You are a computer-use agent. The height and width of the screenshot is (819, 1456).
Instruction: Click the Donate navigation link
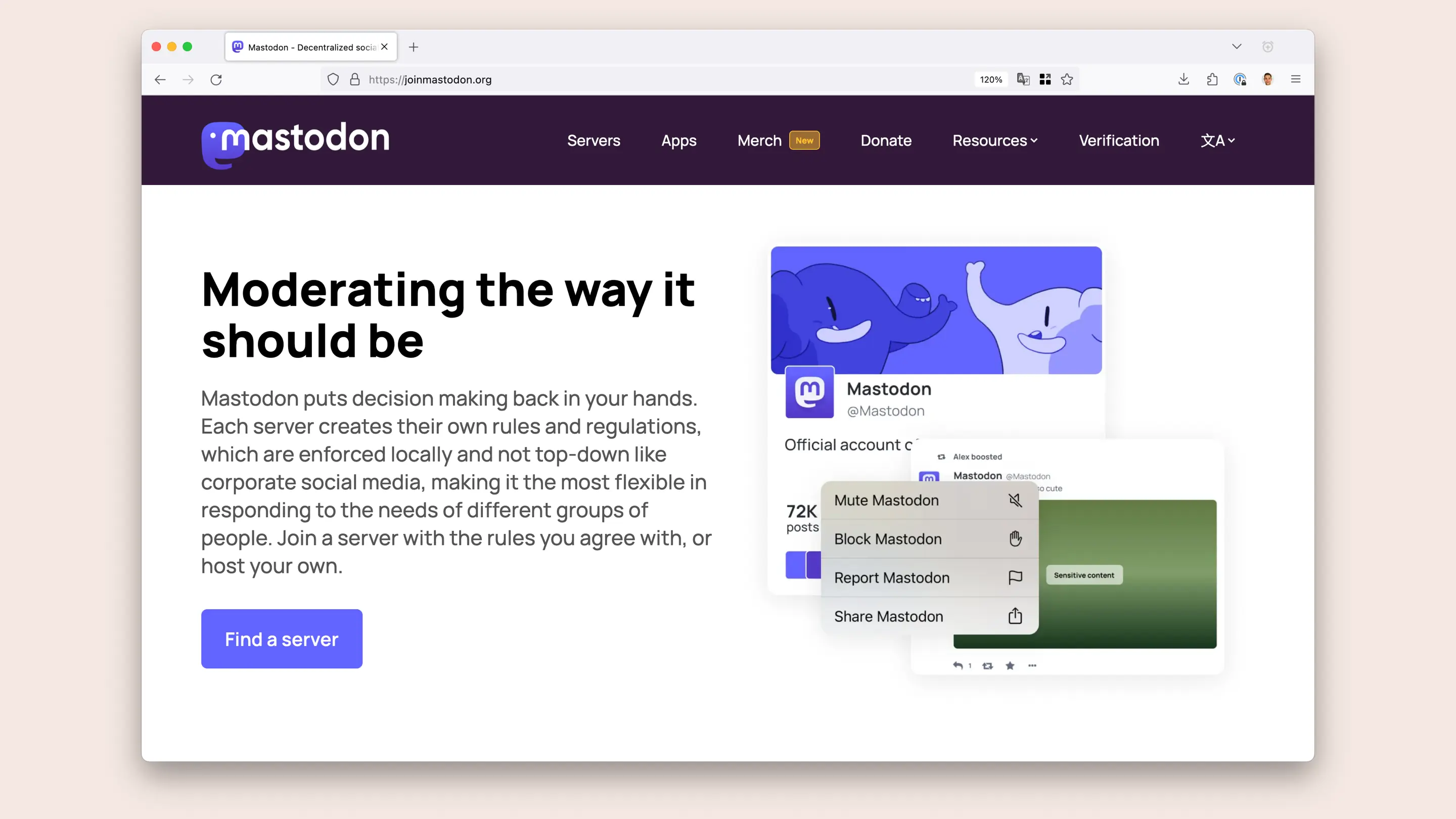coord(886,140)
